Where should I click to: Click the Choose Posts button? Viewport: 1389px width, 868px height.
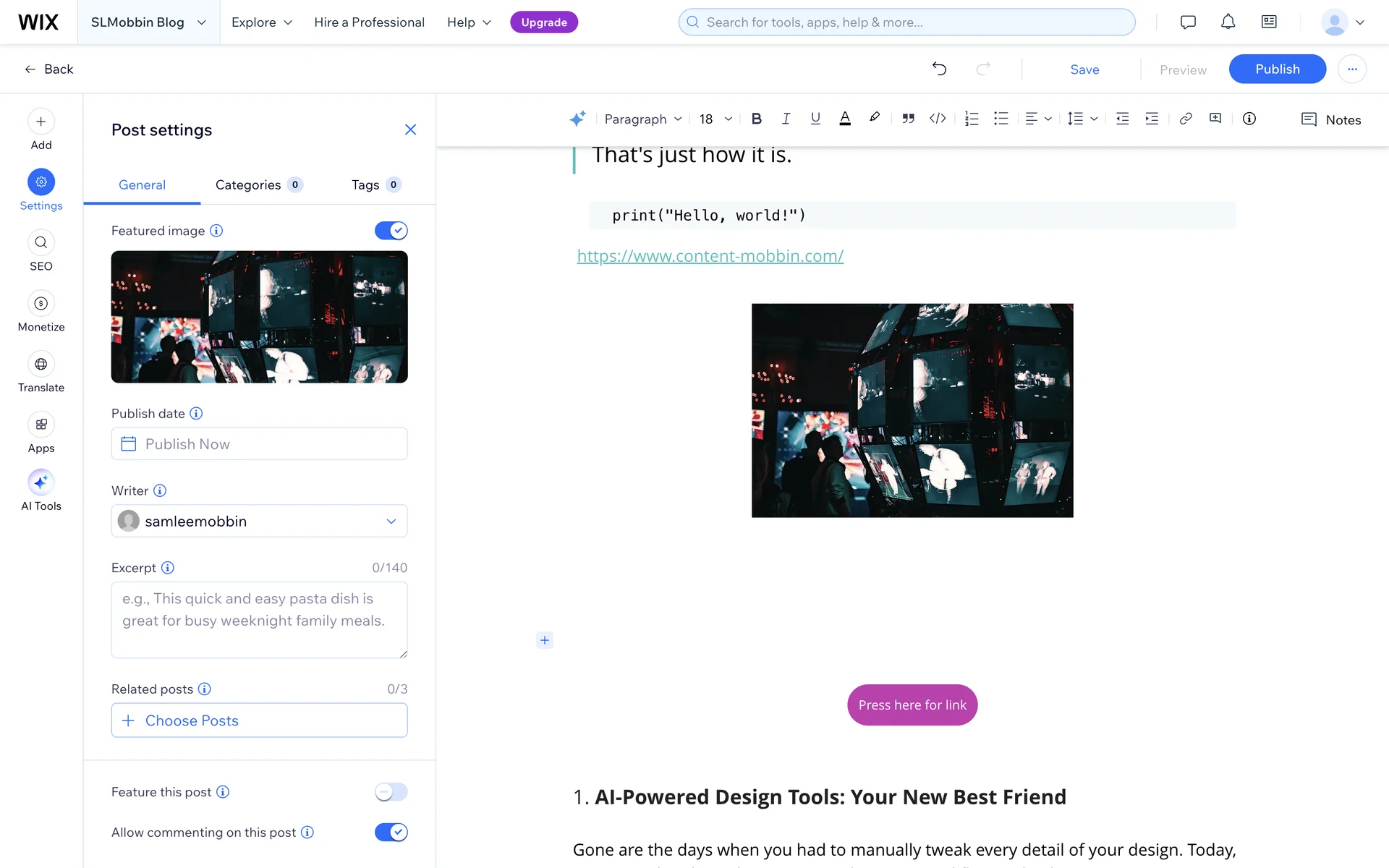coord(259,720)
